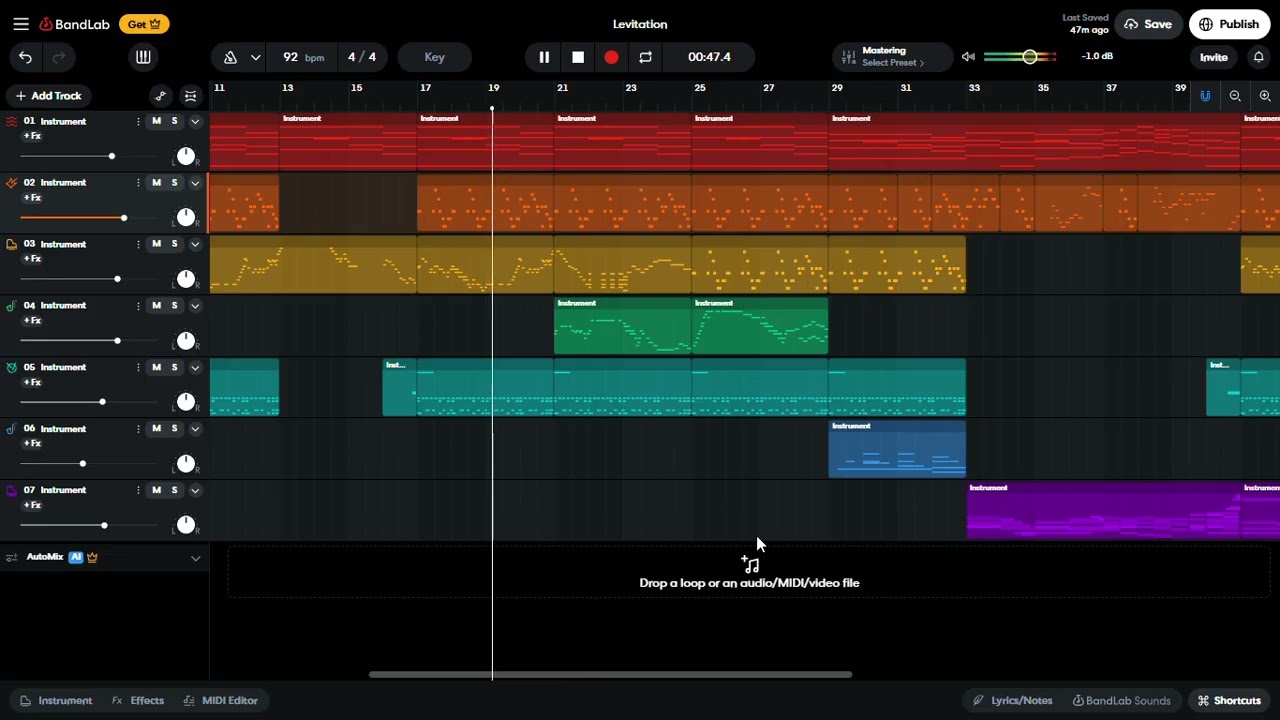Viewport: 1280px width, 720px height.
Task: Zoom out the timeline
Action: 1235,96
